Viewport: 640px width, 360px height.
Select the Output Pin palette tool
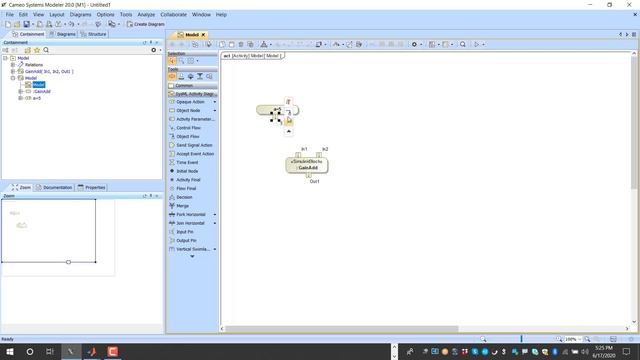[186, 240]
